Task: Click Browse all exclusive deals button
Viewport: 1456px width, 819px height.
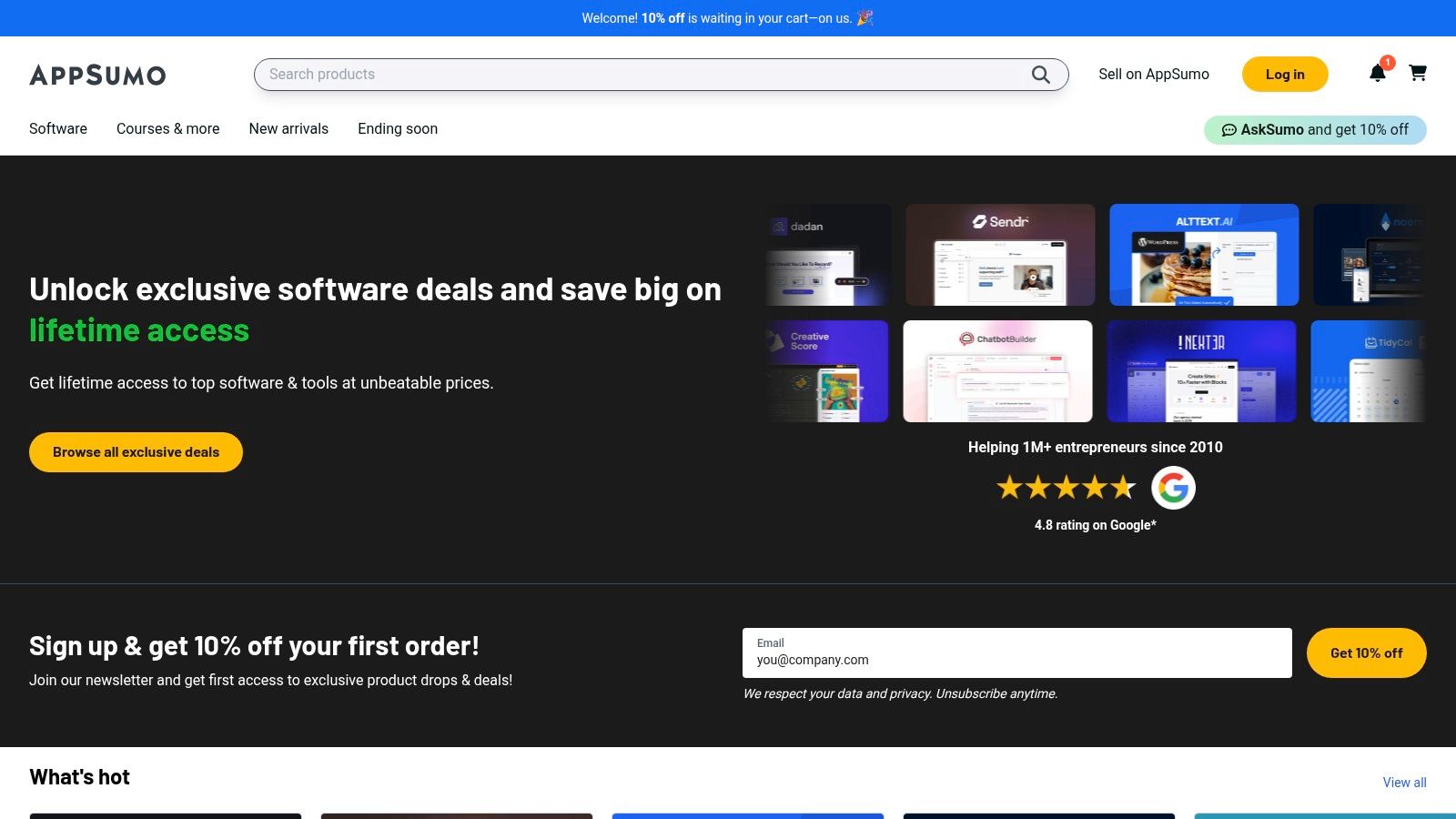Action: tap(136, 452)
